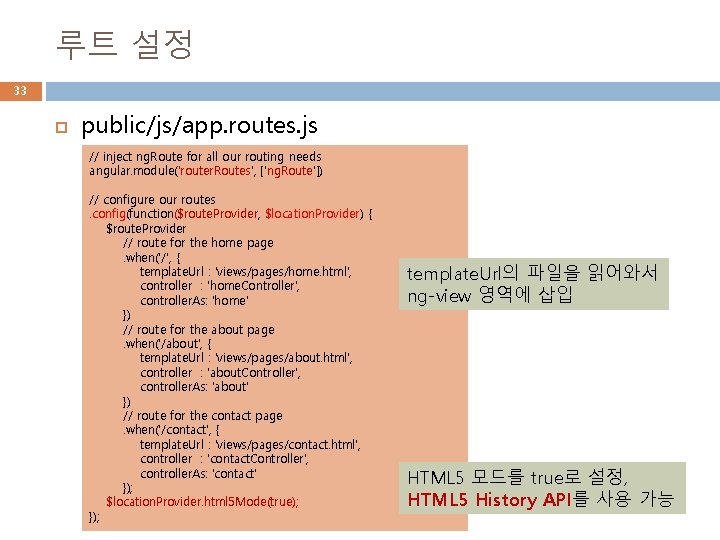Click the slide title '루트 설정'

pos(124,45)
